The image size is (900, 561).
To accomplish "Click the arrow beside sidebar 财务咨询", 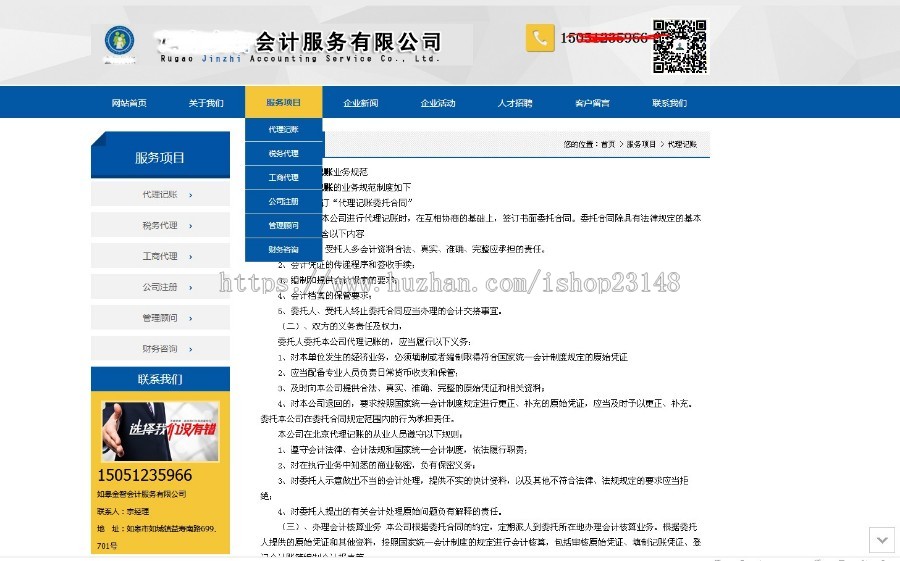I will [x=191, y=349].
